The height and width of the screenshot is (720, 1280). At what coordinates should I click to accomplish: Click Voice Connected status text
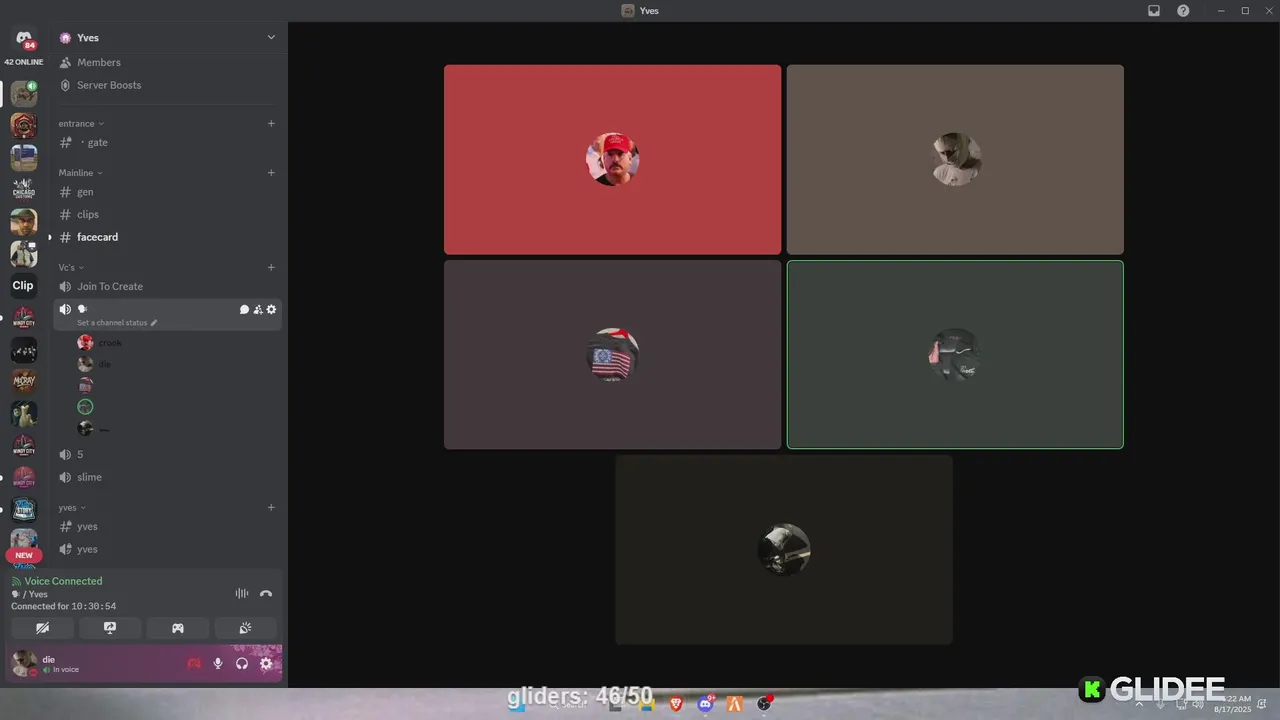tap(63, 581)
